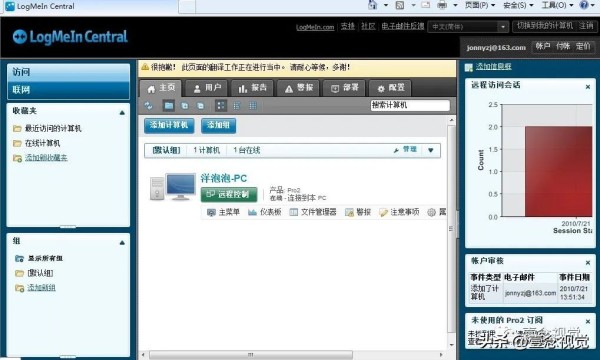Image resolution: width=600 pixels, height=360 pixels.
Task: Open the 付账 menu item
Action: click(x=563, y=47)
